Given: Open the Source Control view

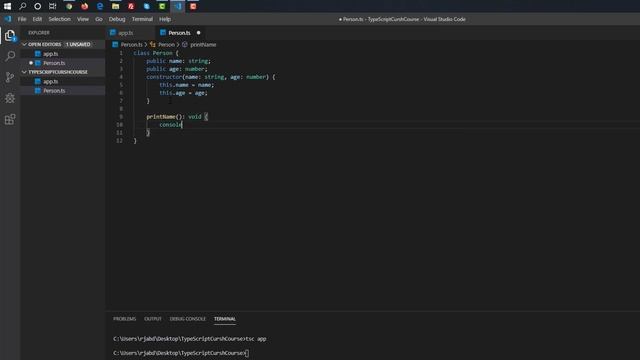Looking at the screenshot, I should click(10, 77).
